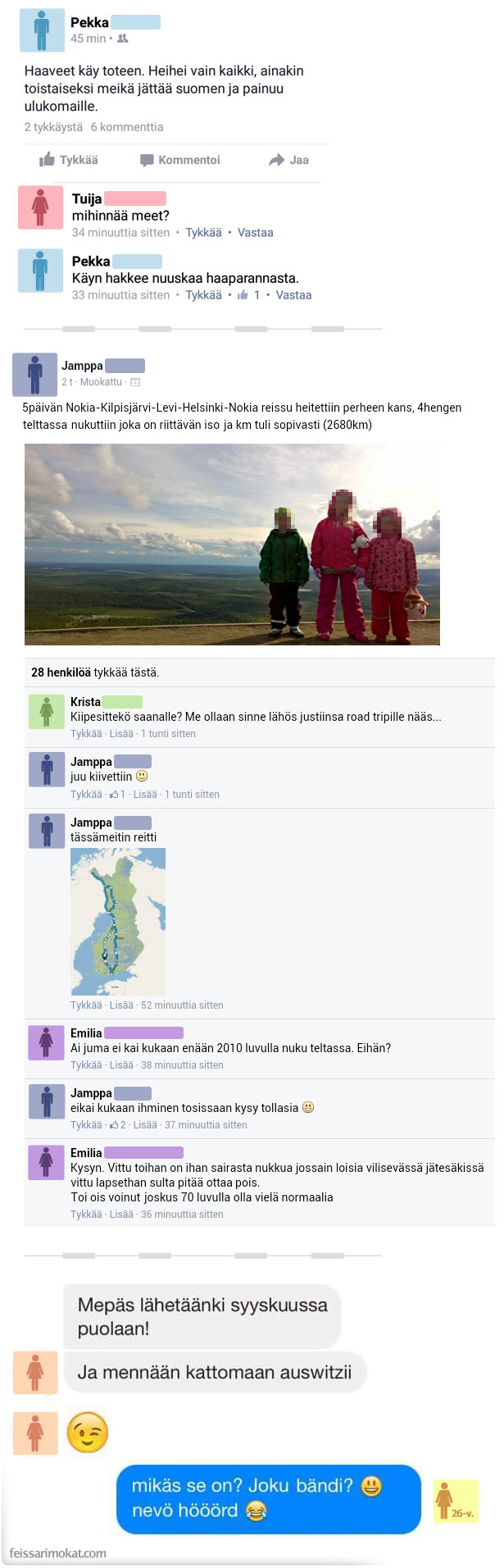The height and width of the screenshot is (1568, 504).
Task: Click Pekka's blue avatar on the post
Action: pos(42,30)
